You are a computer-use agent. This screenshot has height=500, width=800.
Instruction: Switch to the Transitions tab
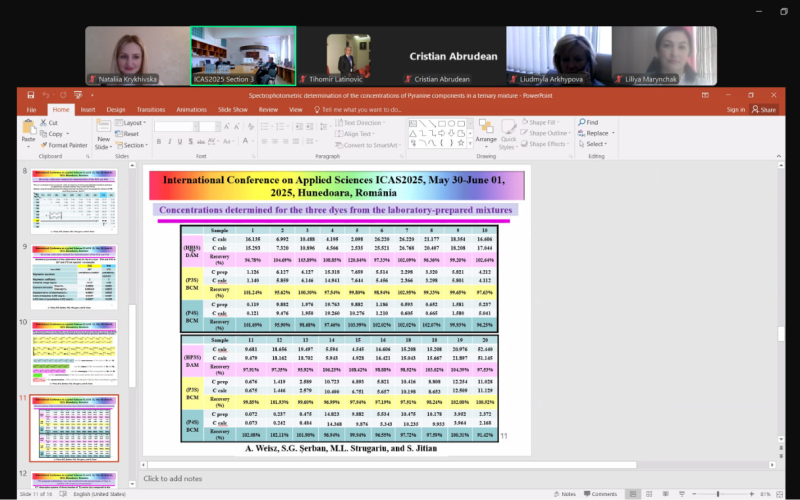pyautogui.click(x=151, y=110)
